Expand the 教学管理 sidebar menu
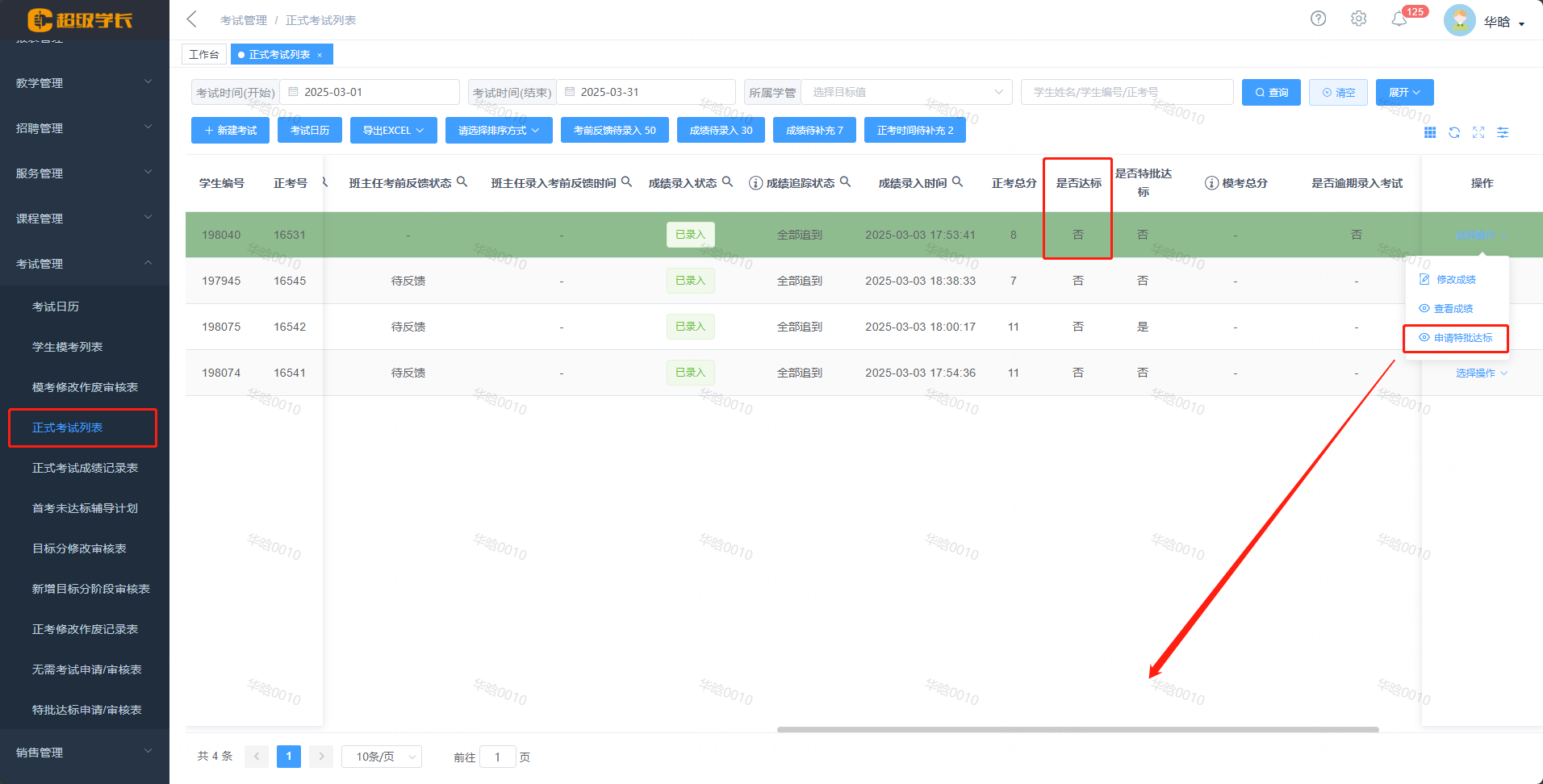 [84, 83]
